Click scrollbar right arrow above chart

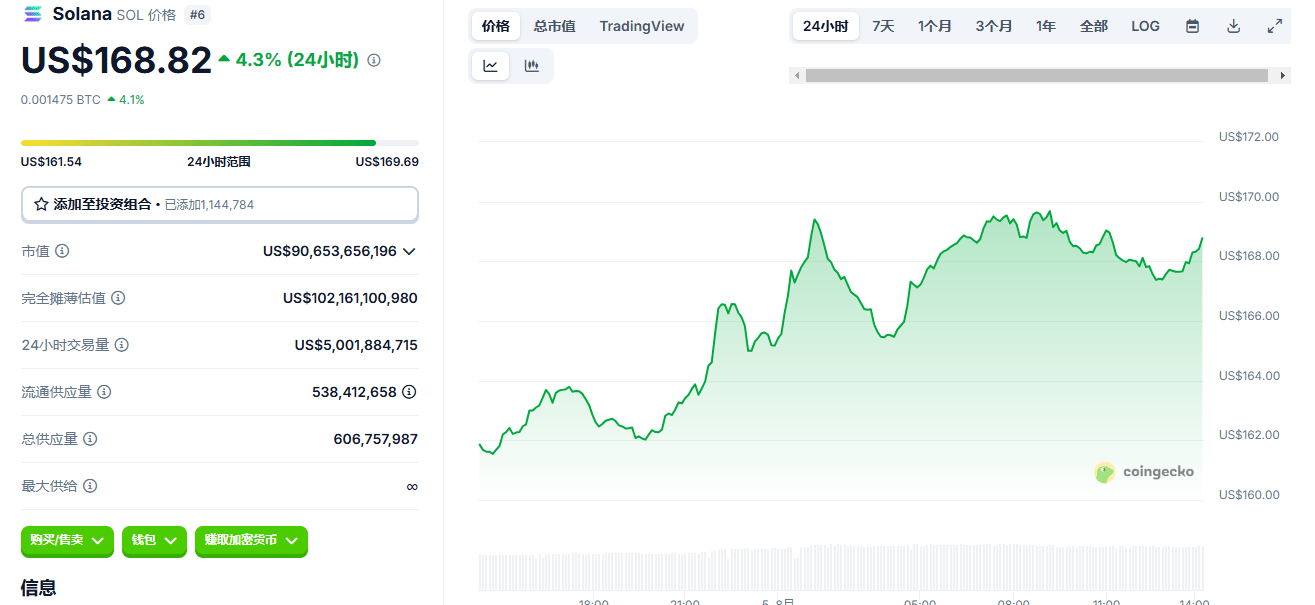1284,76
